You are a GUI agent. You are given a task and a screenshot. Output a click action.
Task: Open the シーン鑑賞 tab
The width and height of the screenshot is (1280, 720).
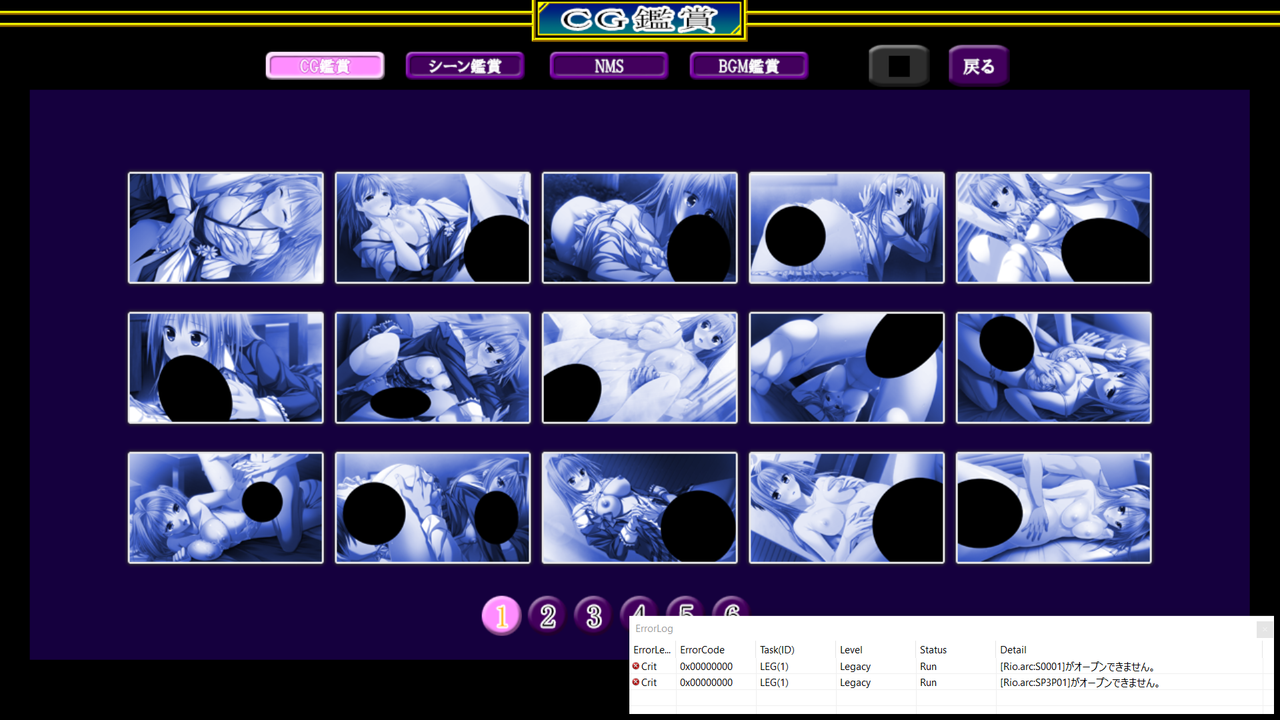coord(465,66)
